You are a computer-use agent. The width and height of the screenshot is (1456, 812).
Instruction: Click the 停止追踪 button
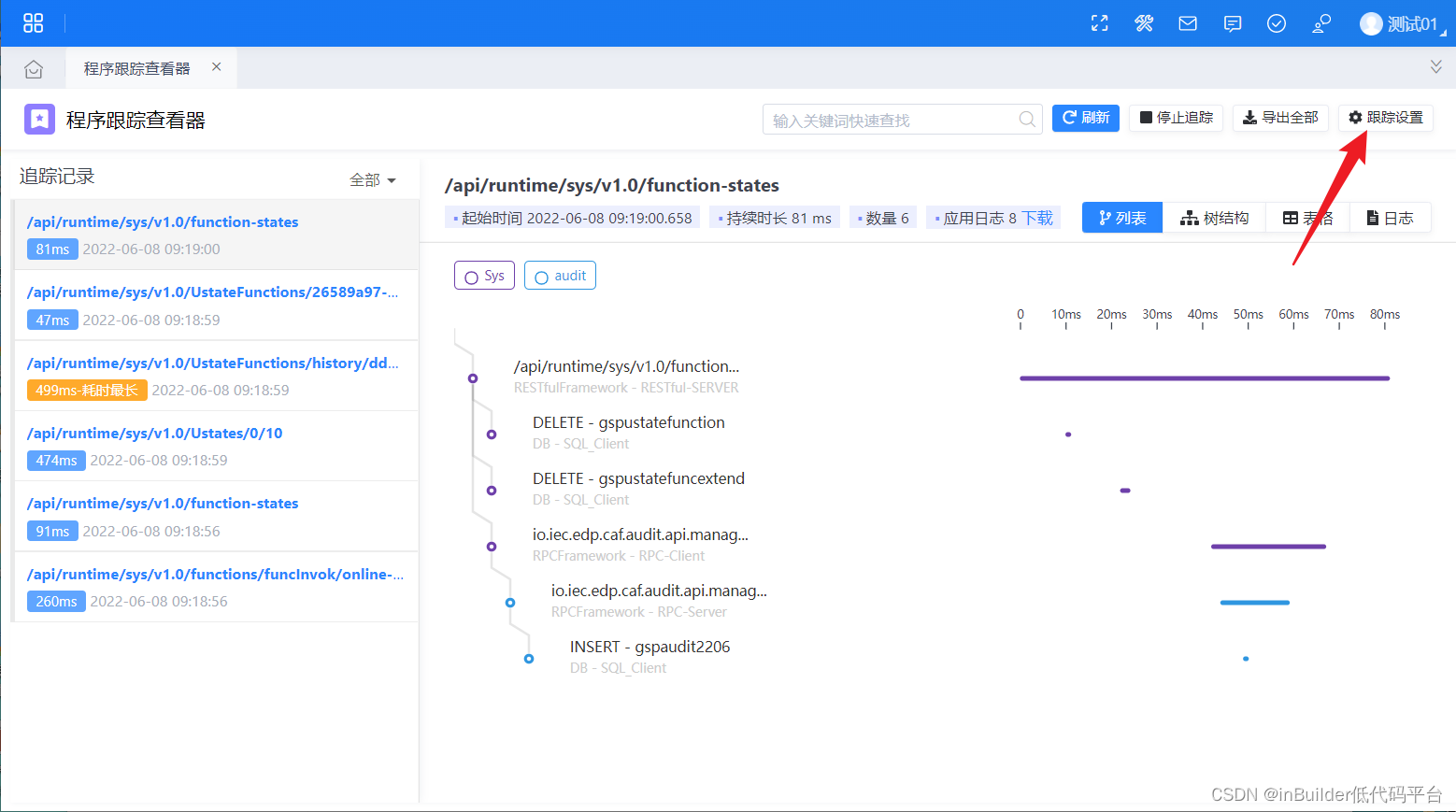click(x=1176, y=118)
